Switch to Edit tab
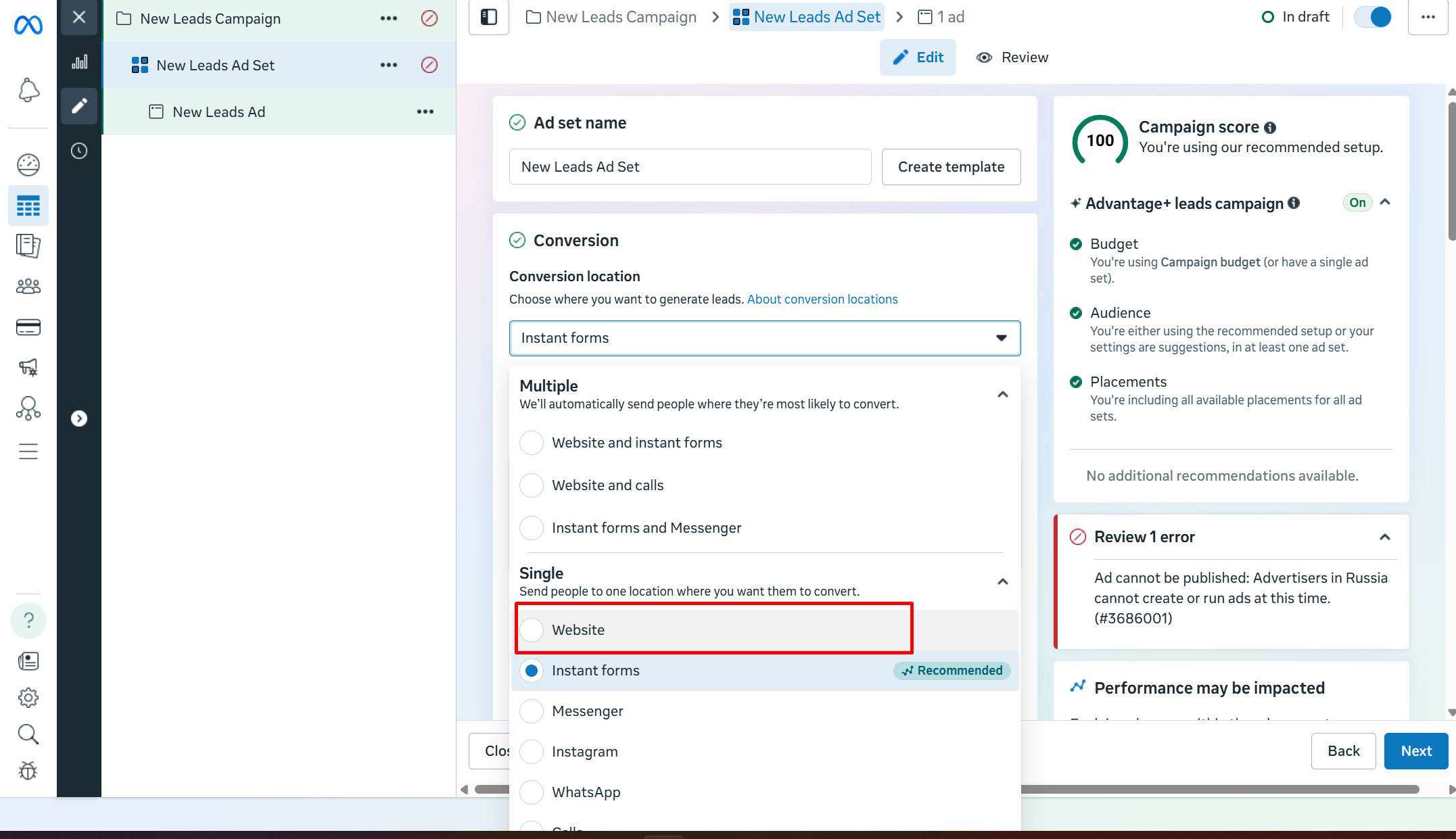Screen dimensions: 1456x839 pyautogui.click(x=918, y=57)
